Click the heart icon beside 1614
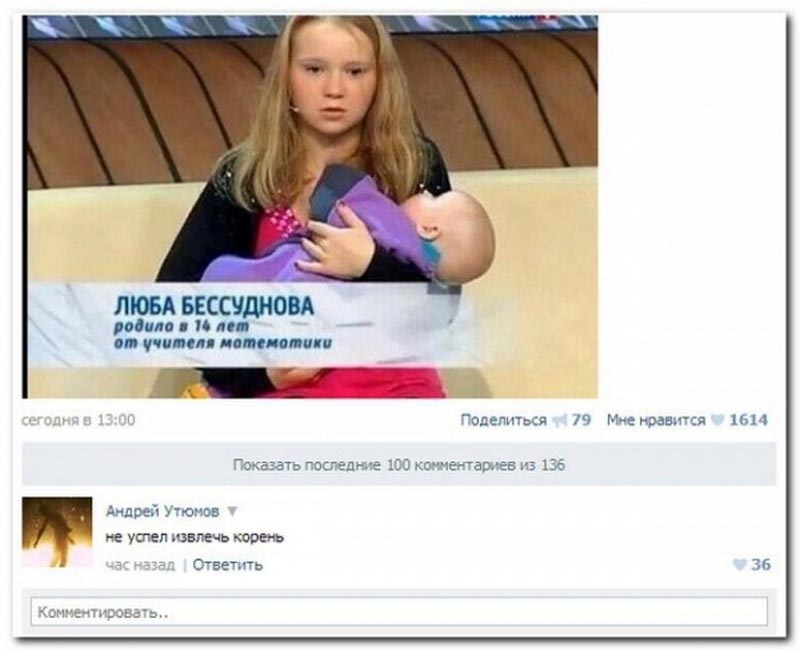800x651 pixels. [717, 420]
